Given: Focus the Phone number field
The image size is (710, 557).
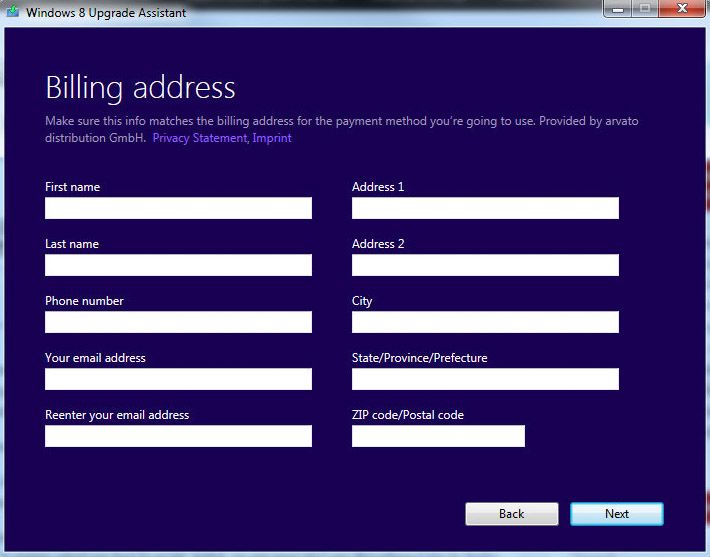Looking at the screenshot, I should click(178, 322).
